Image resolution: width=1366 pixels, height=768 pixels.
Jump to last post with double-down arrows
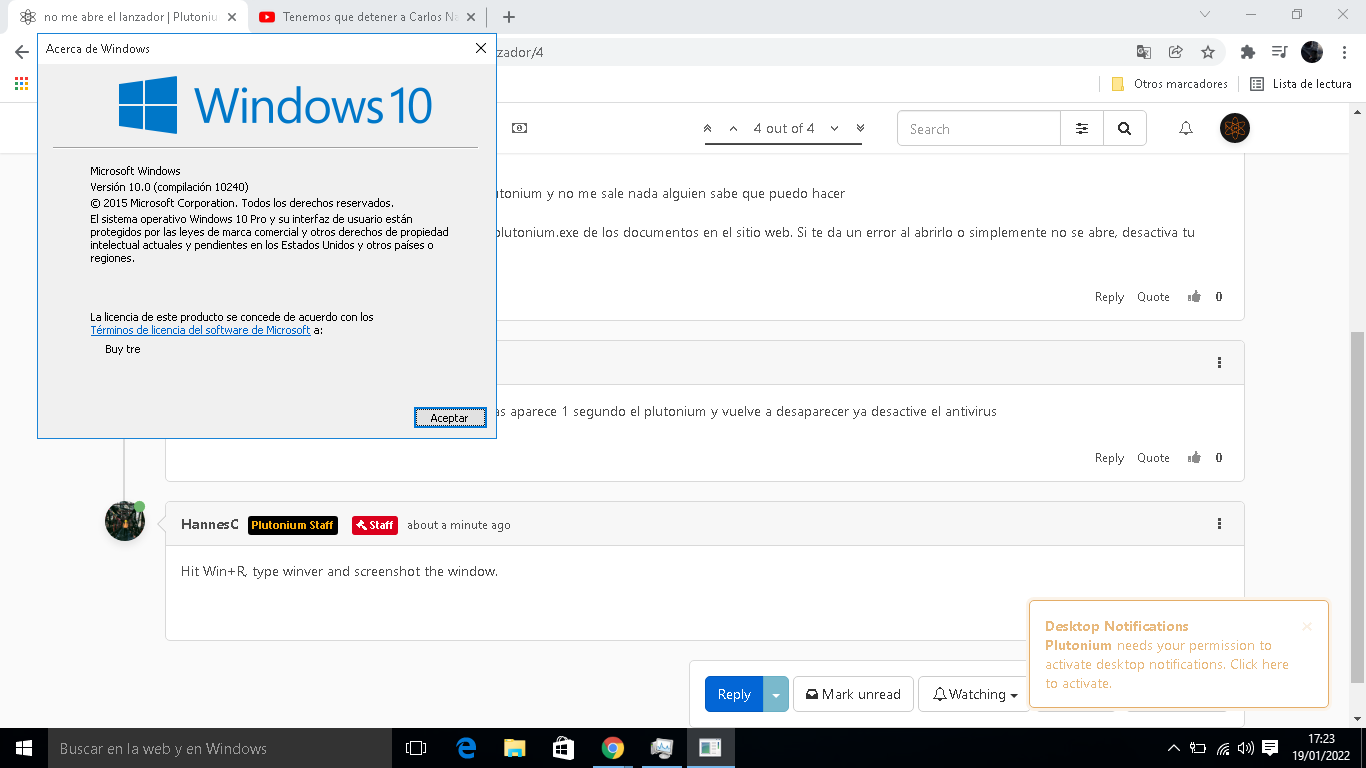pyautogui.click(x=860, y=128)
